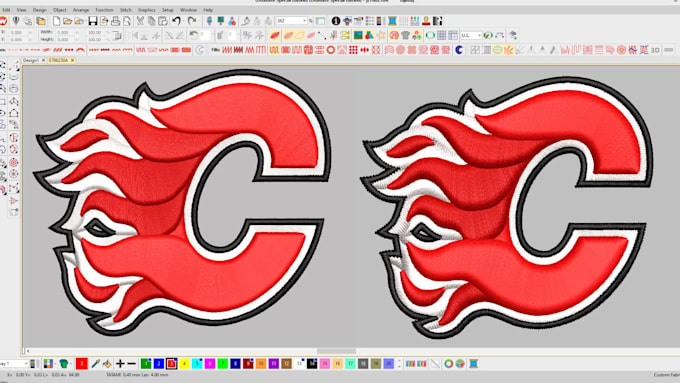The height and width of the screenshot is (383, 680).
Task: Select the first zigzag fill stitch type
Action: pos(227,50)
